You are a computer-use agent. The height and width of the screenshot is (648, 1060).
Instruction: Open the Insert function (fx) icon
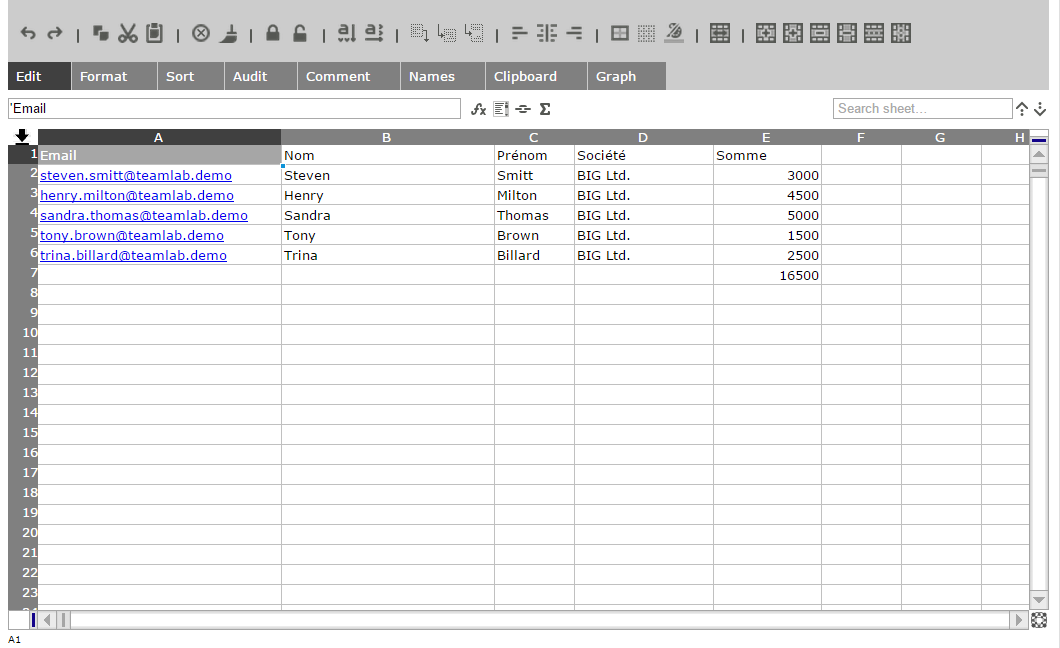pos(478,109)
